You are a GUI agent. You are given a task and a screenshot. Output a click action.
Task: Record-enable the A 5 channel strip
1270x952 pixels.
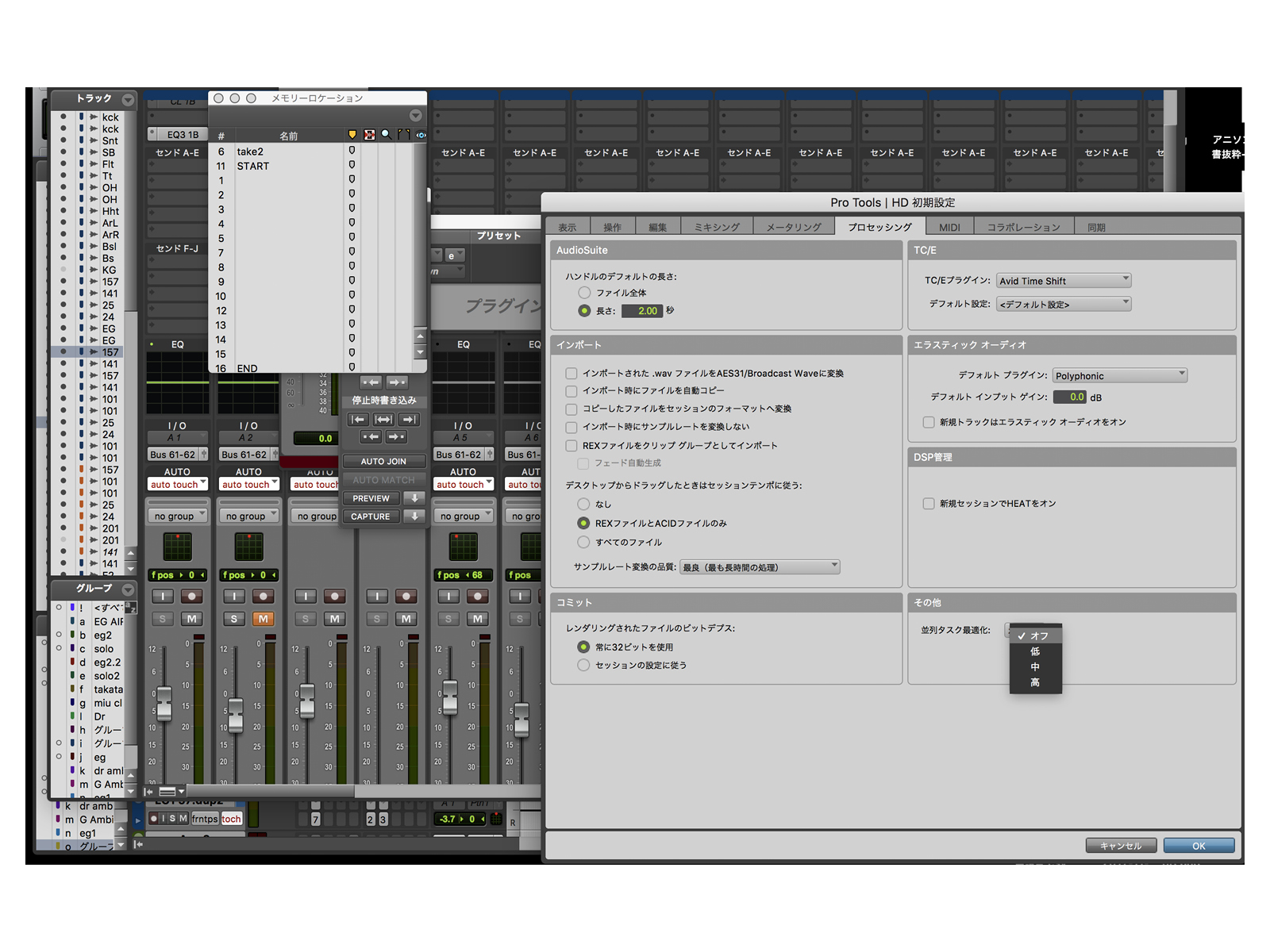(x=477, y=597)
